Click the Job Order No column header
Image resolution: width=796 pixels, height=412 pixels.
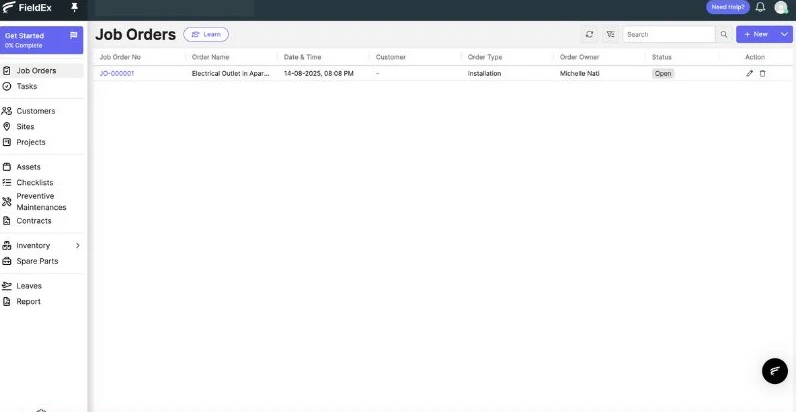click(x=120, y=57)
